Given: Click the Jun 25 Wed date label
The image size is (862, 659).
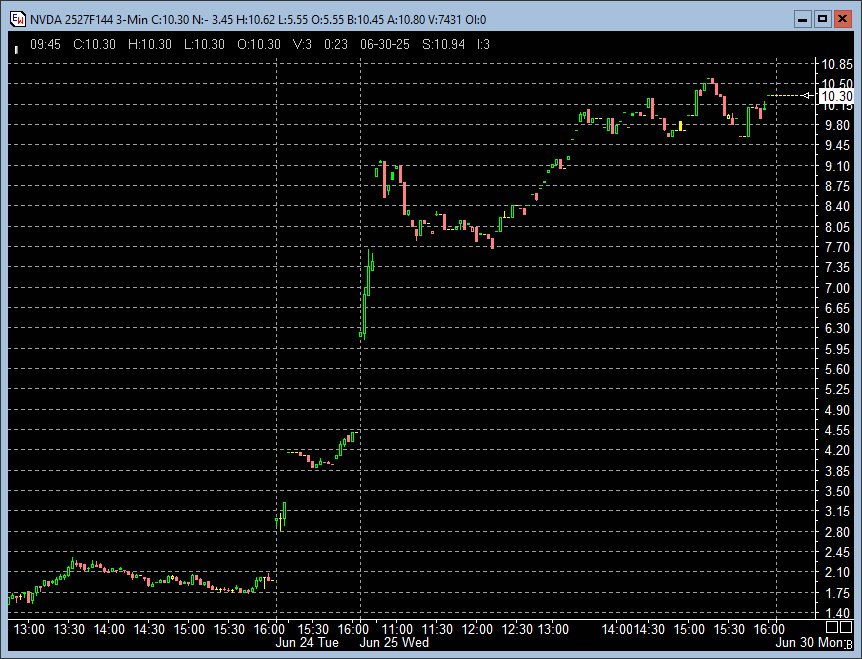Looking at the screenshot, I should pos(394,643).
